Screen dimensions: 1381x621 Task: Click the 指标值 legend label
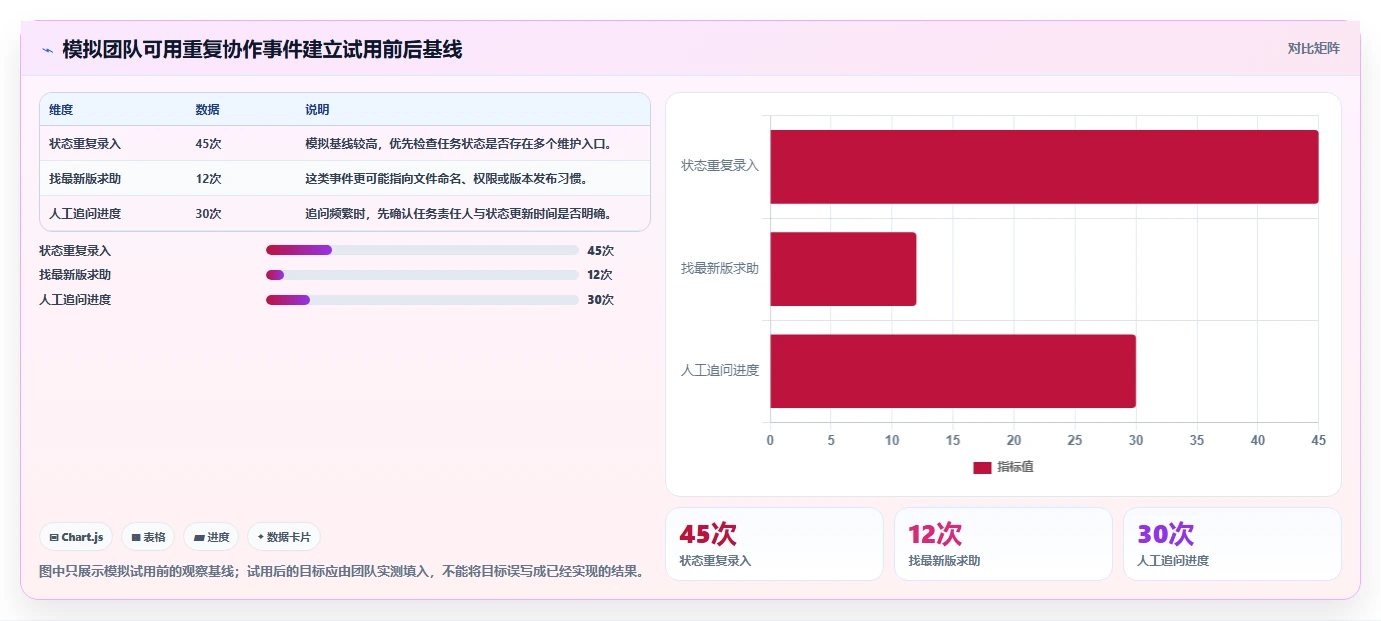[1015, 468]
